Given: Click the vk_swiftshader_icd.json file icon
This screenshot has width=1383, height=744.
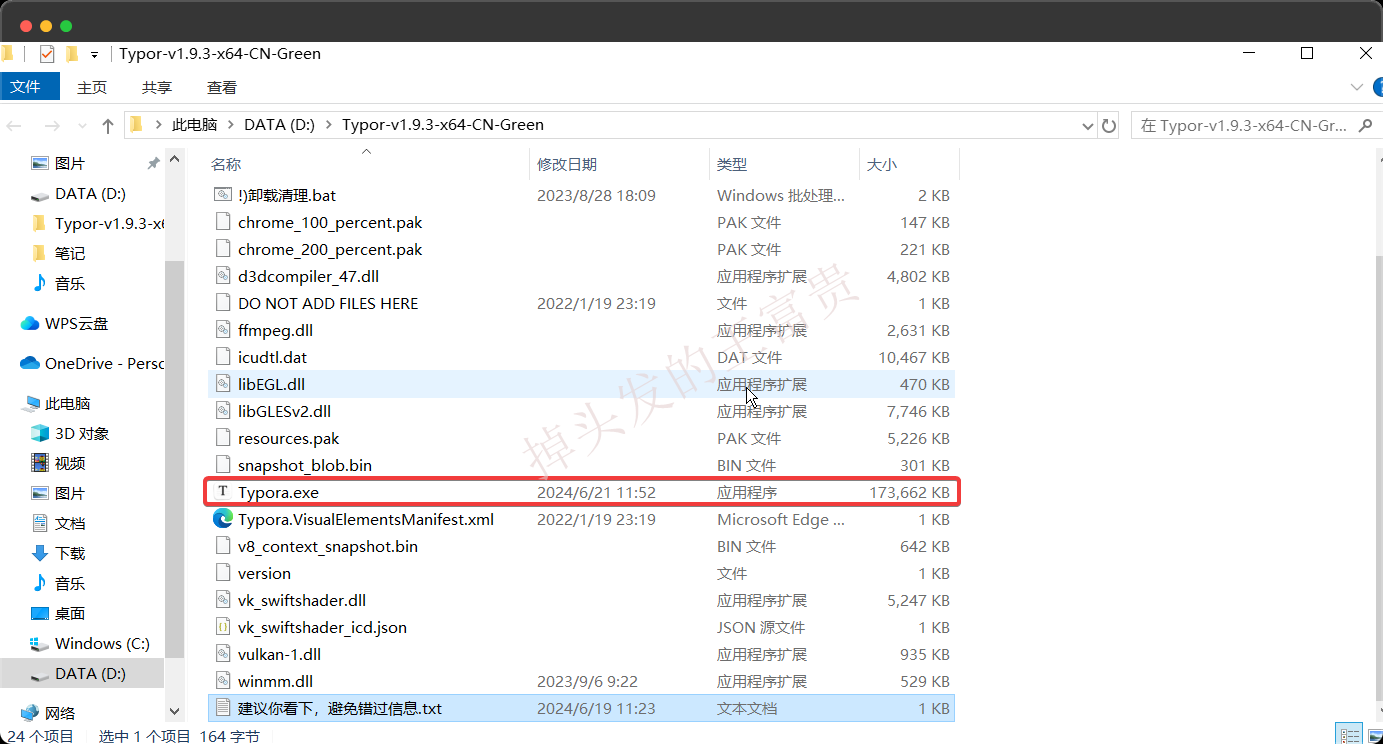Looking at the screenshot, I should pos(223,628).
